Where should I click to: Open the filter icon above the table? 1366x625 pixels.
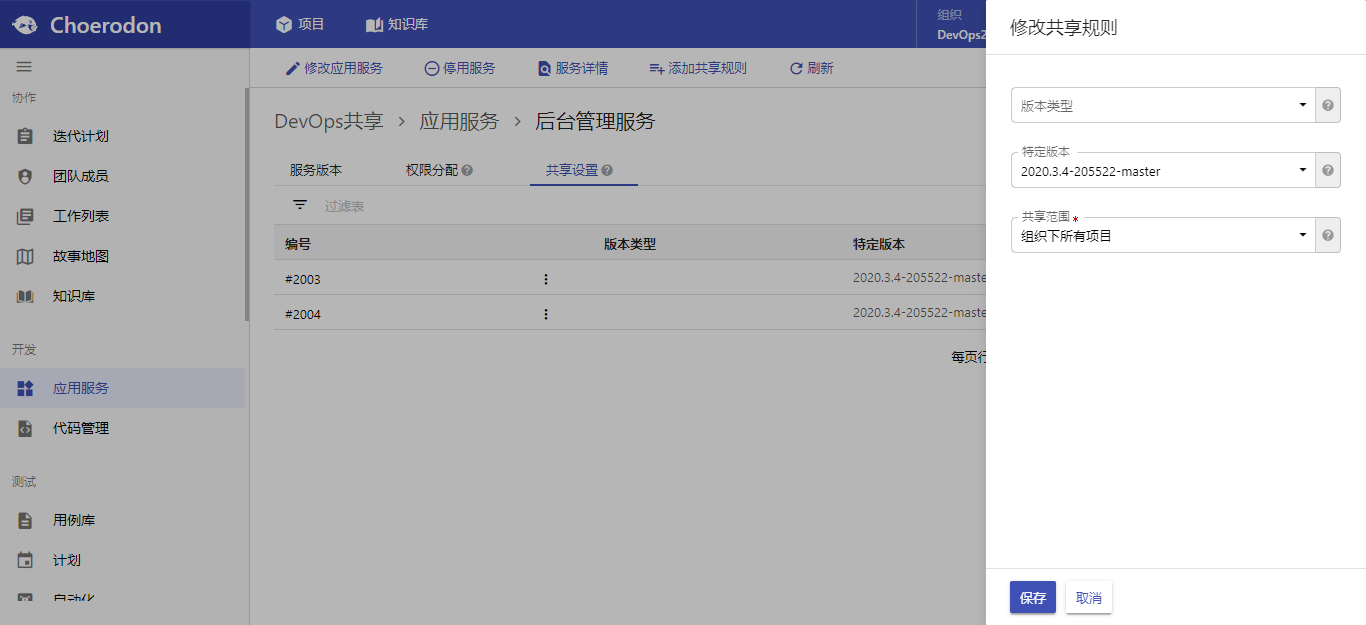(299, 204)
